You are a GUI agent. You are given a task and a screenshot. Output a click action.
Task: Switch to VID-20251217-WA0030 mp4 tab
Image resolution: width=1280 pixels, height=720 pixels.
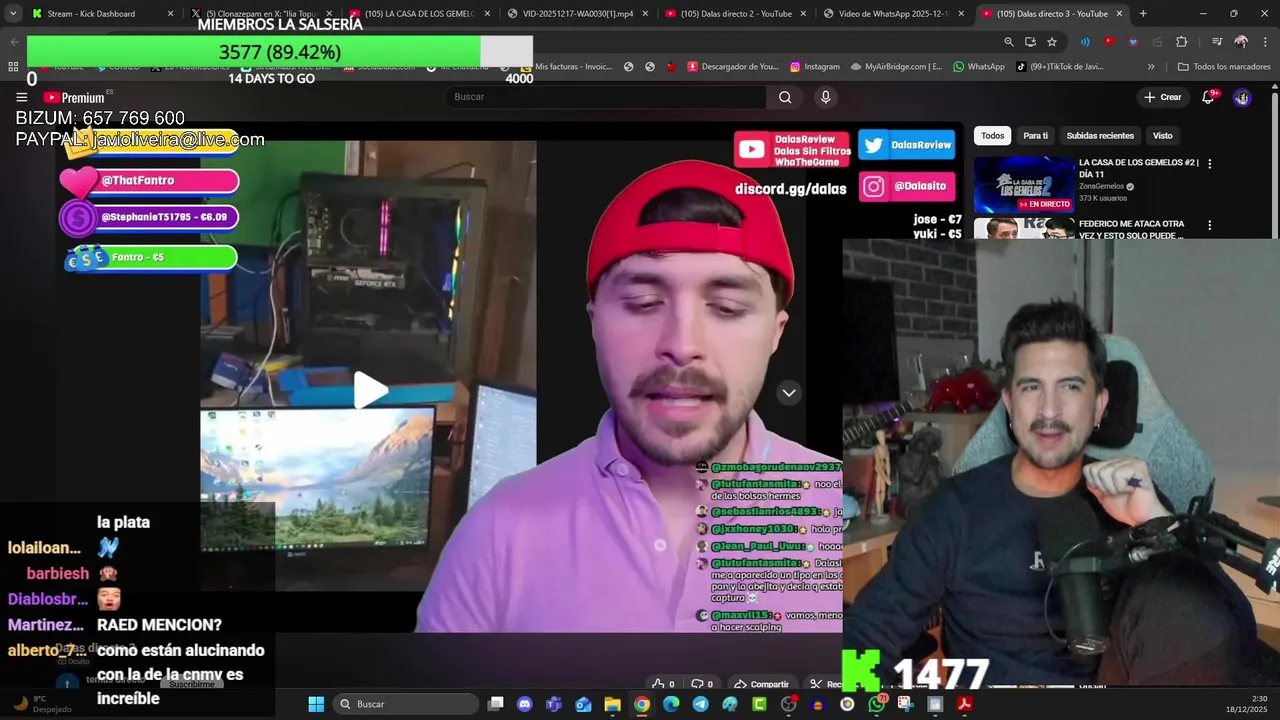(577, 14)
